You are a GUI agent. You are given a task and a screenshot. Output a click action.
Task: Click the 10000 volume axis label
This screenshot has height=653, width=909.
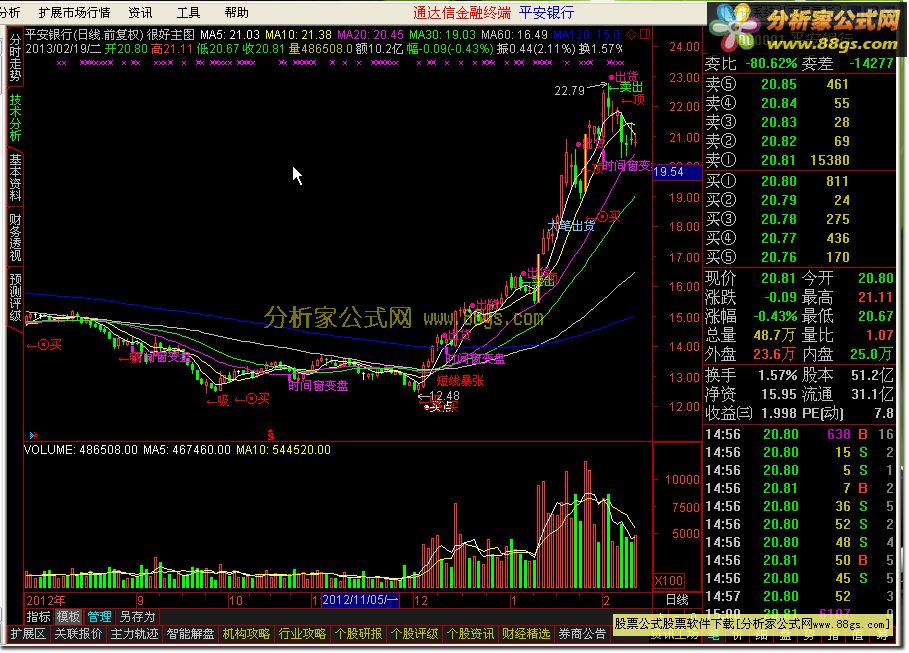pyautogui.click(x=682, y=480)
